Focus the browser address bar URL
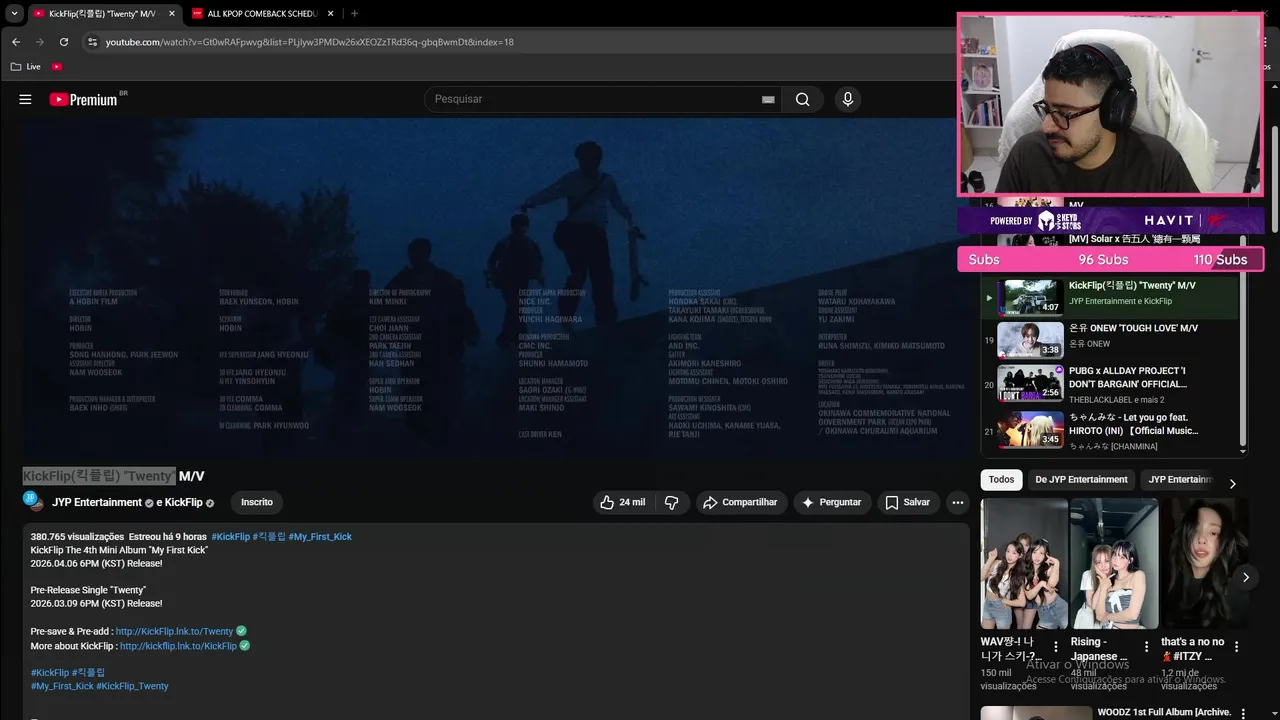 click(x=310, y=42)
